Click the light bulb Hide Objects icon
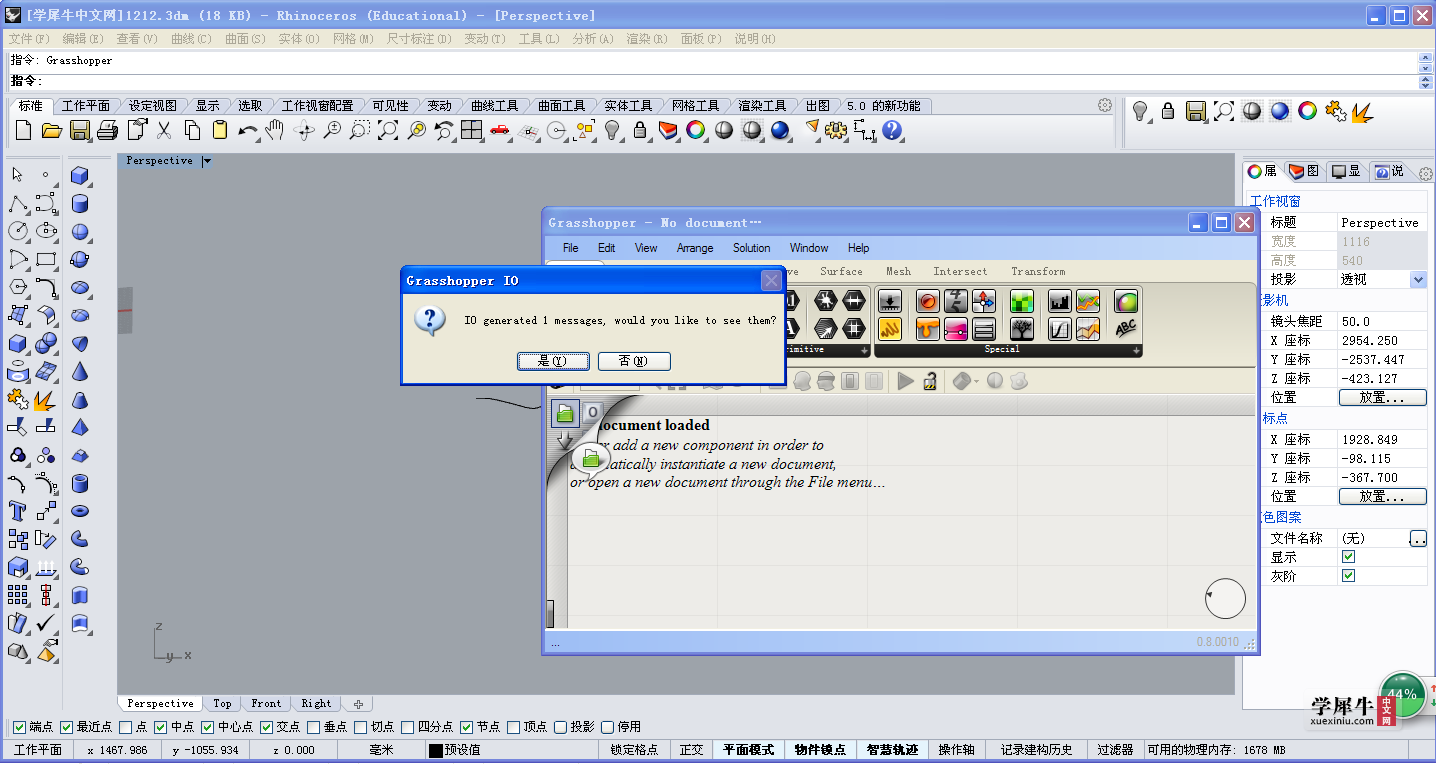 [x=612, y=130]
